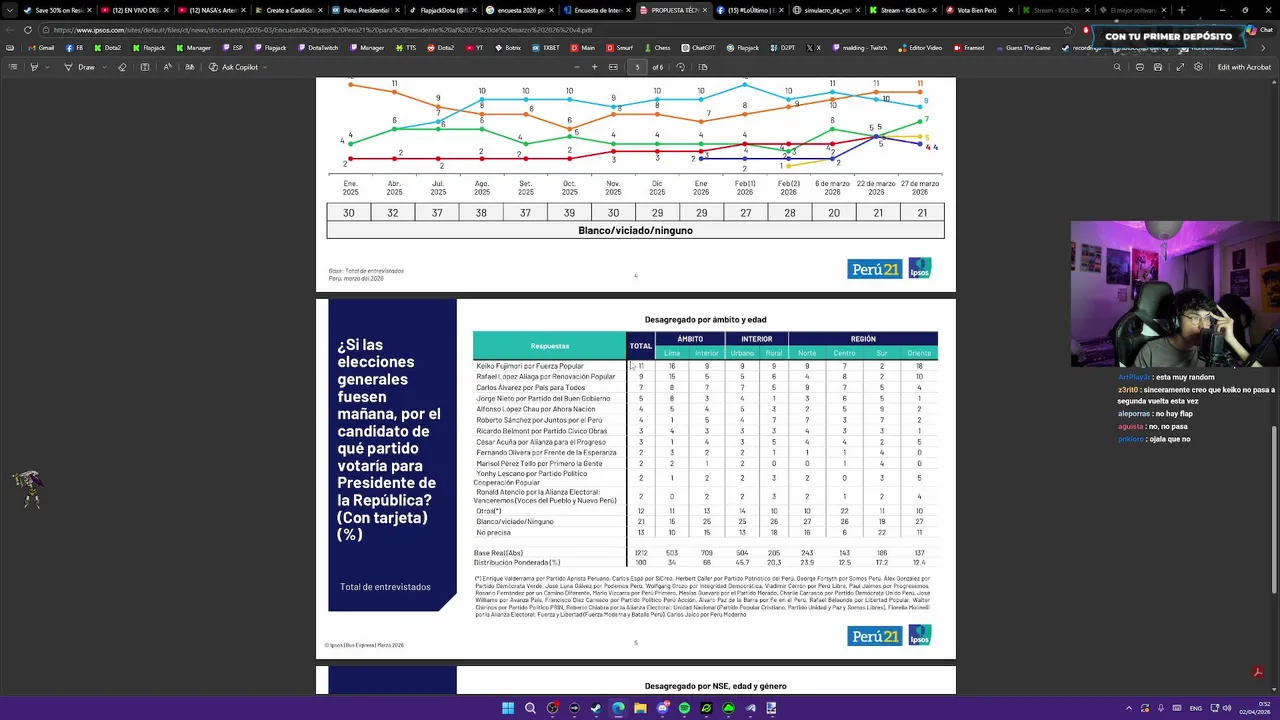
Task: Click the rotate page icon
Action: pos(681,67)
